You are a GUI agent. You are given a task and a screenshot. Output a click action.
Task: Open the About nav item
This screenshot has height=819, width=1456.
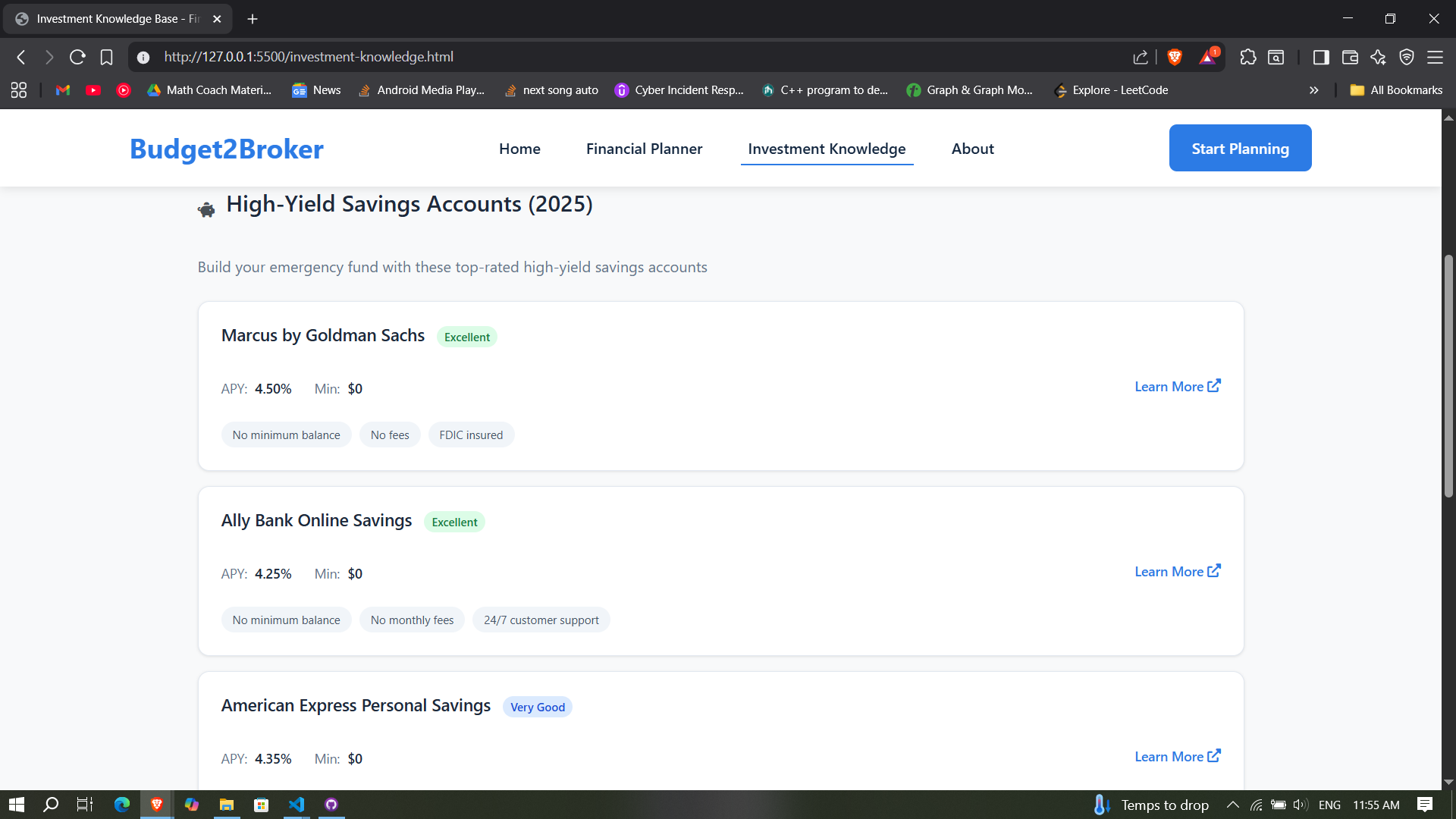click(x=972, y=149)
